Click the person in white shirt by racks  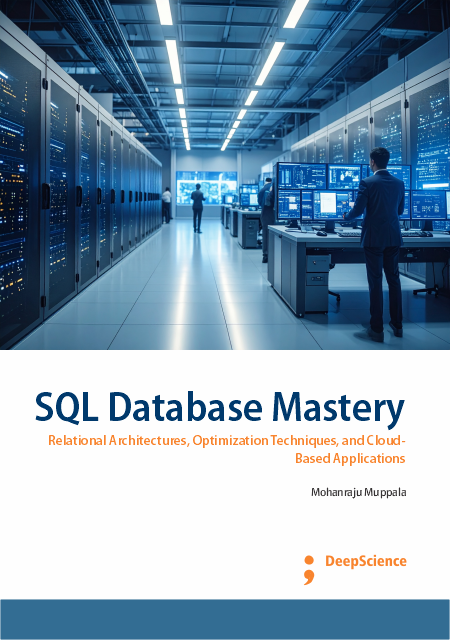click(167, 205)
